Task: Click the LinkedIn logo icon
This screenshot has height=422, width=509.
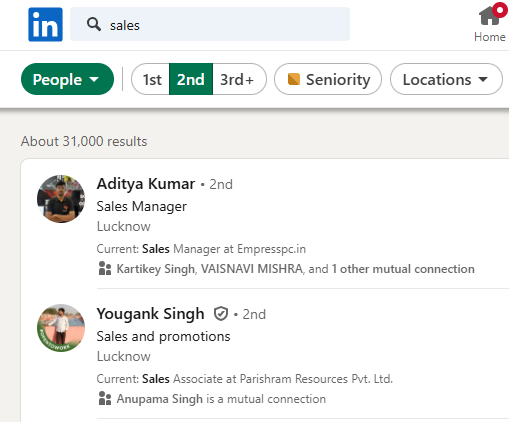Action: (x=45, y=24)
